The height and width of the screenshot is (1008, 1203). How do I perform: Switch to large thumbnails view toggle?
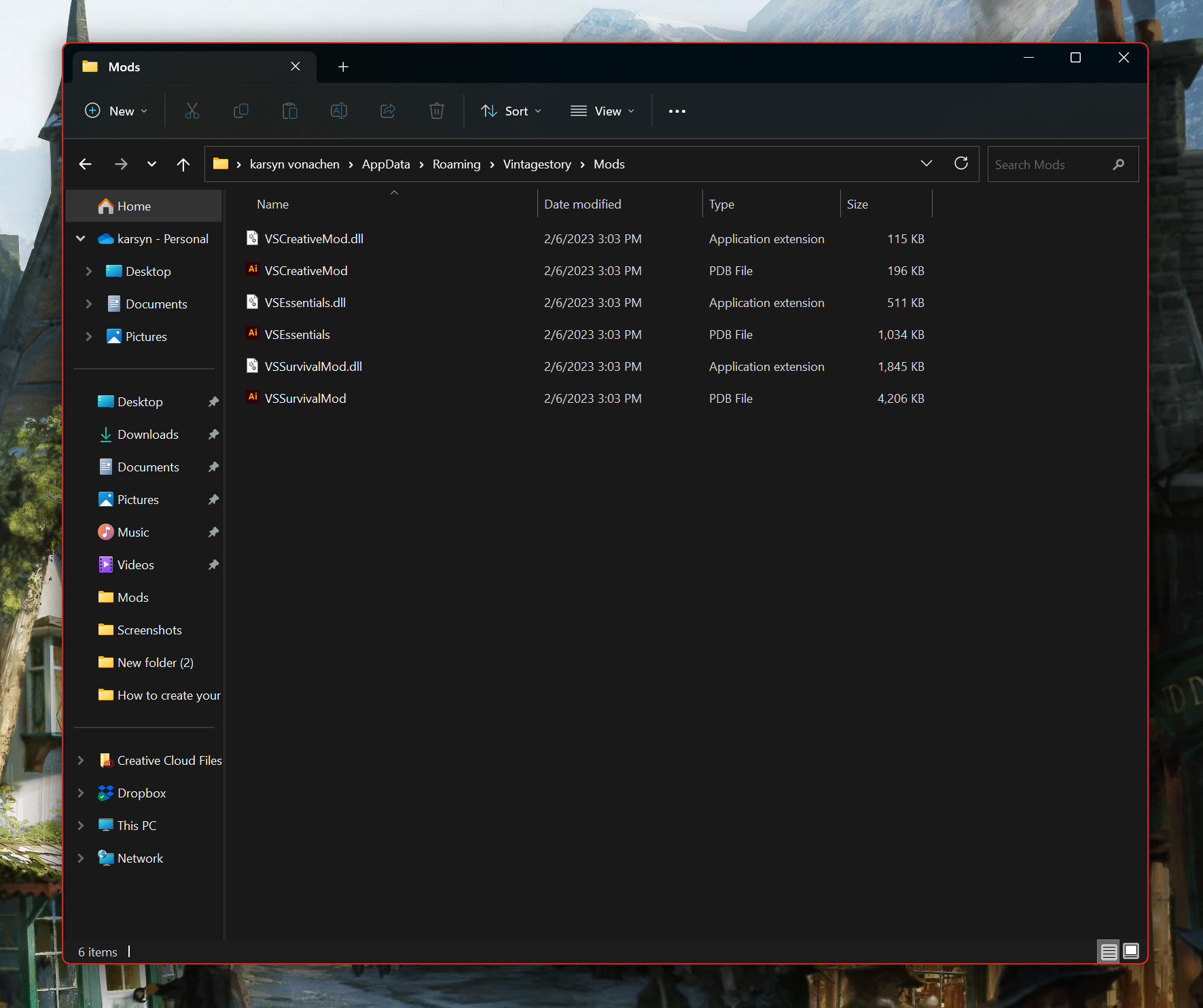[1131, 952]
